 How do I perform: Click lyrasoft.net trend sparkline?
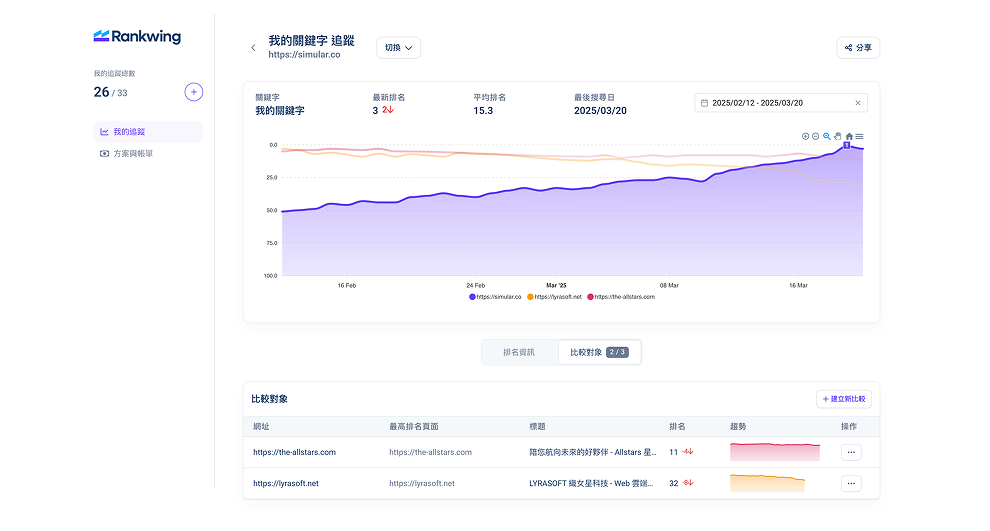click(767, 483)
